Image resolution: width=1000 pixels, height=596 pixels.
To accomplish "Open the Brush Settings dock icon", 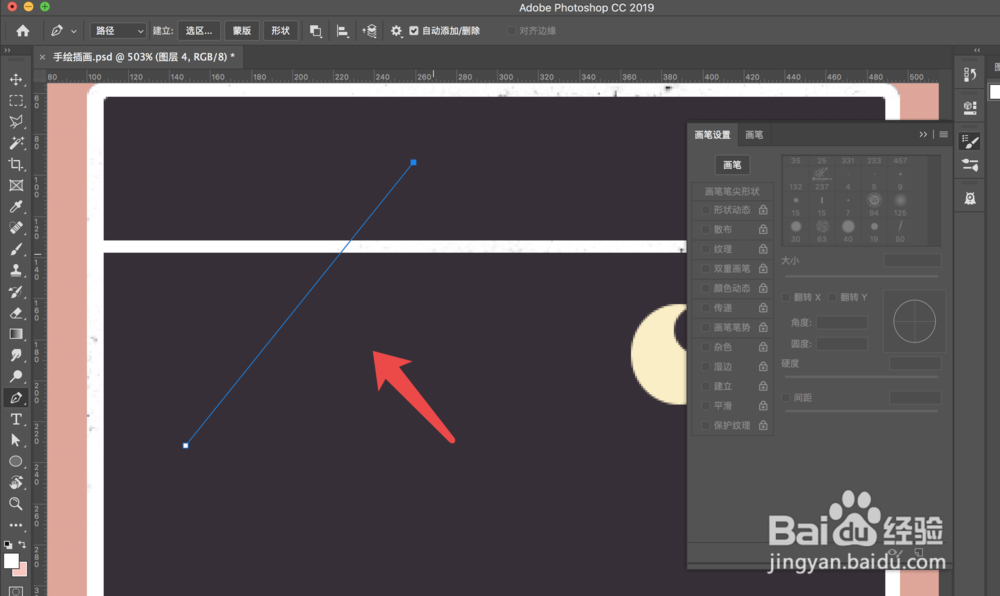I will tap(970, 142).
